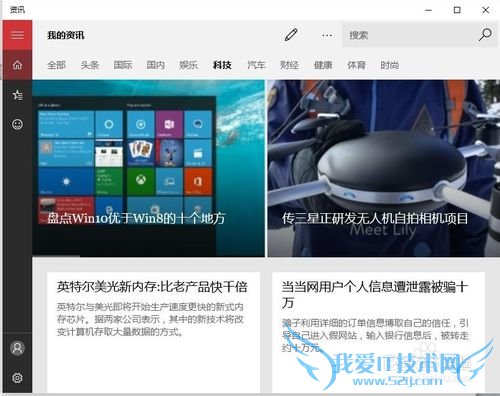Click the 当当网 article summary text

coord(375,335)
